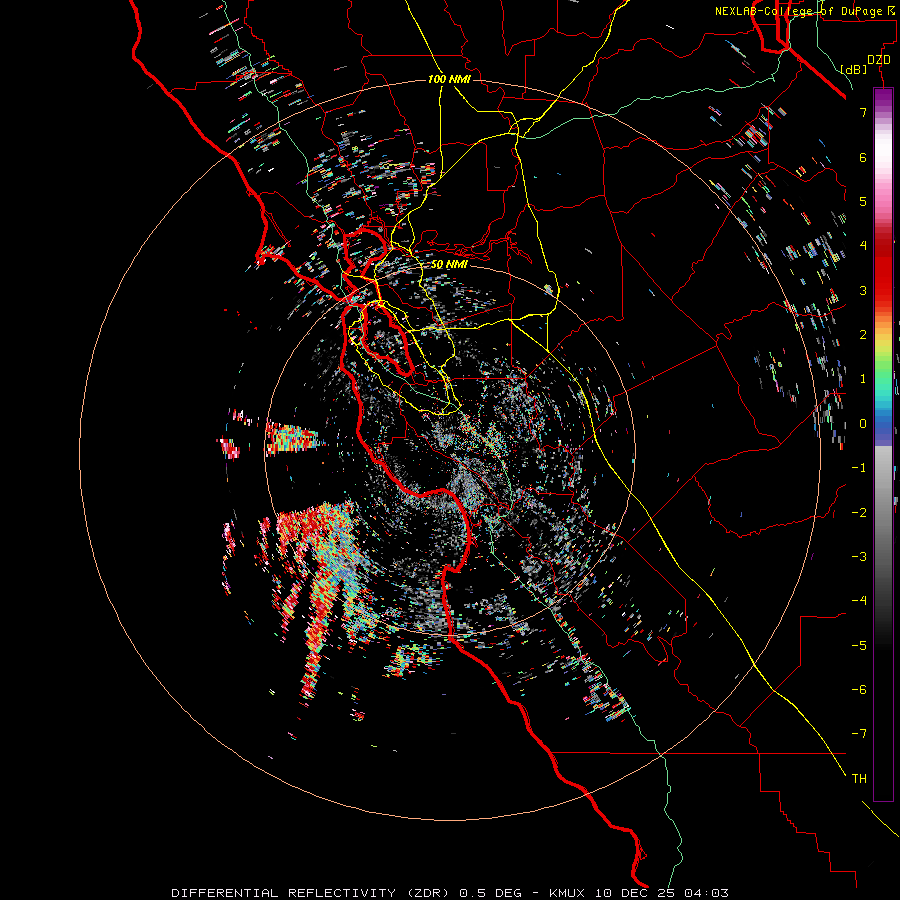Click "(ZDR)" in the bottom caption

[428, 893]
